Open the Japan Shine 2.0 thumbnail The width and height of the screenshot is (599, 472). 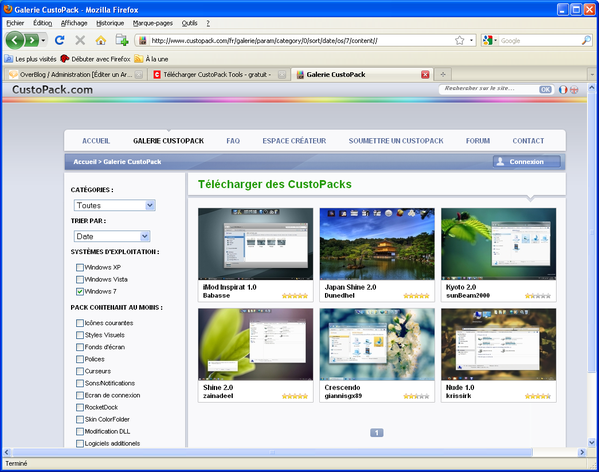[x=377, y=244]
